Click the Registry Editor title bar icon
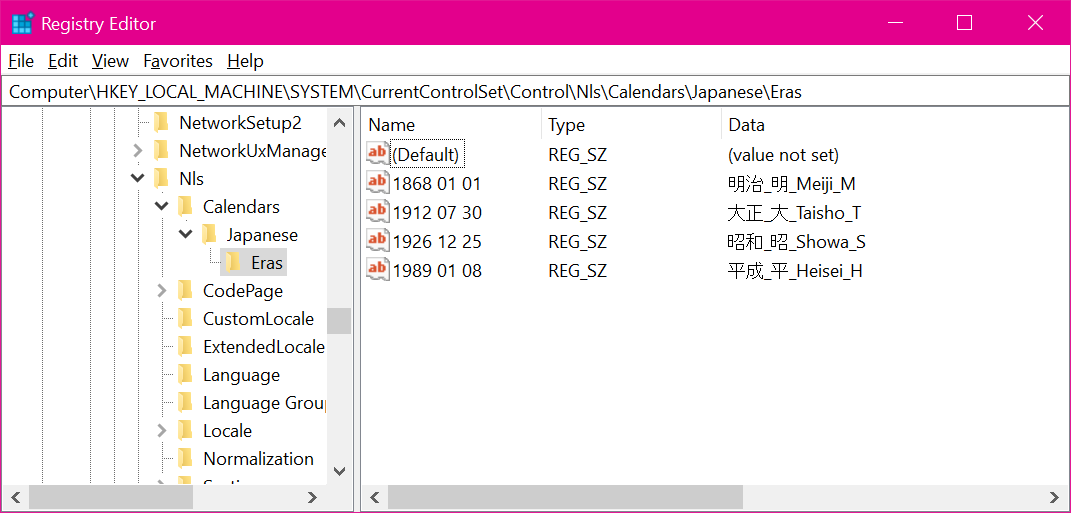The height and width of the screenshot is (513, 1071). 22,23
